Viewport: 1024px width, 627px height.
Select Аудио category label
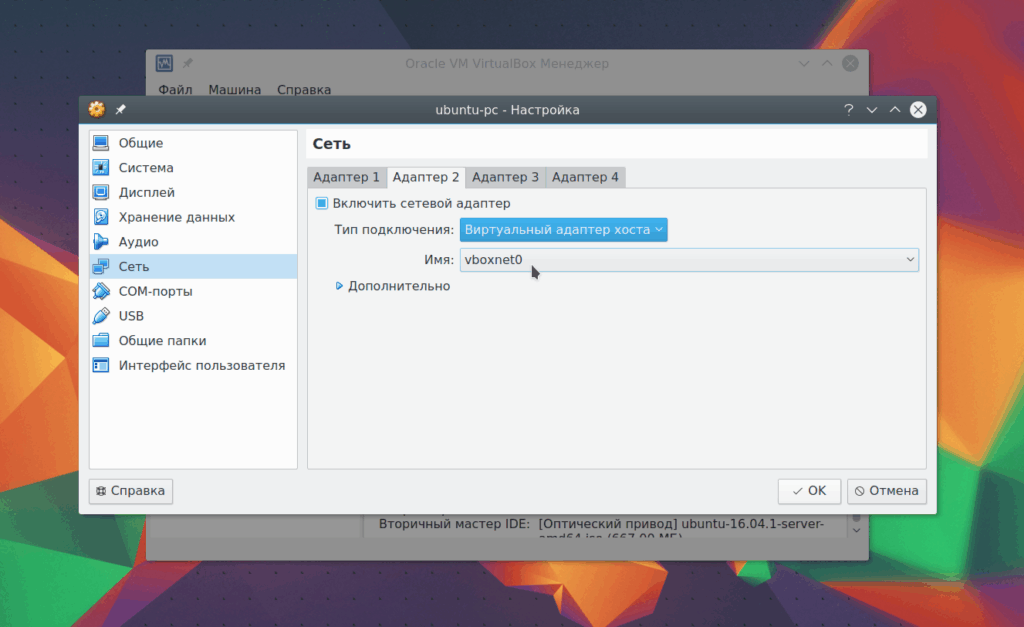pos(138,242)
